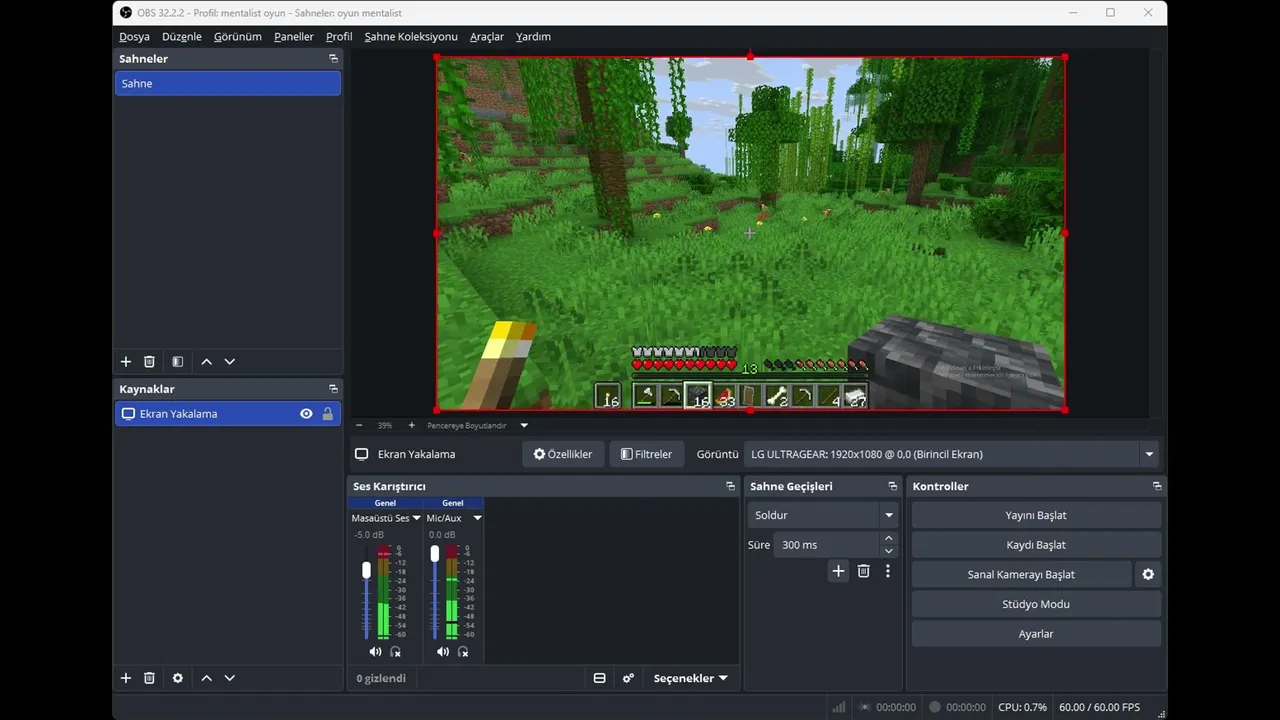Open Ayarlar settings button
Screen dimensions: 1280x720
point(1036,634)
